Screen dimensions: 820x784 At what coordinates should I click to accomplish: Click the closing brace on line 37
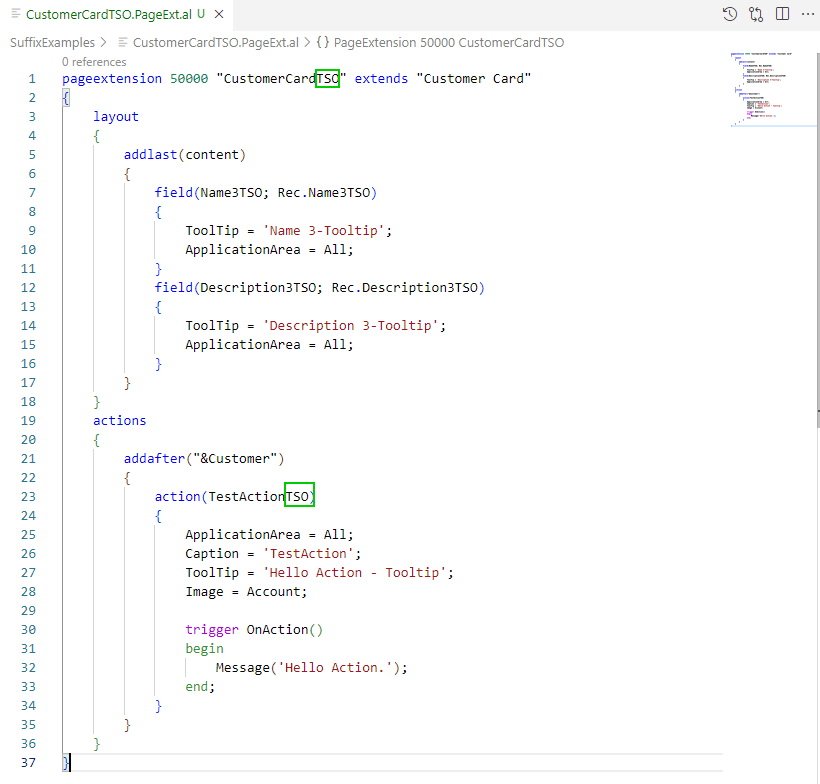coord(66,763)
